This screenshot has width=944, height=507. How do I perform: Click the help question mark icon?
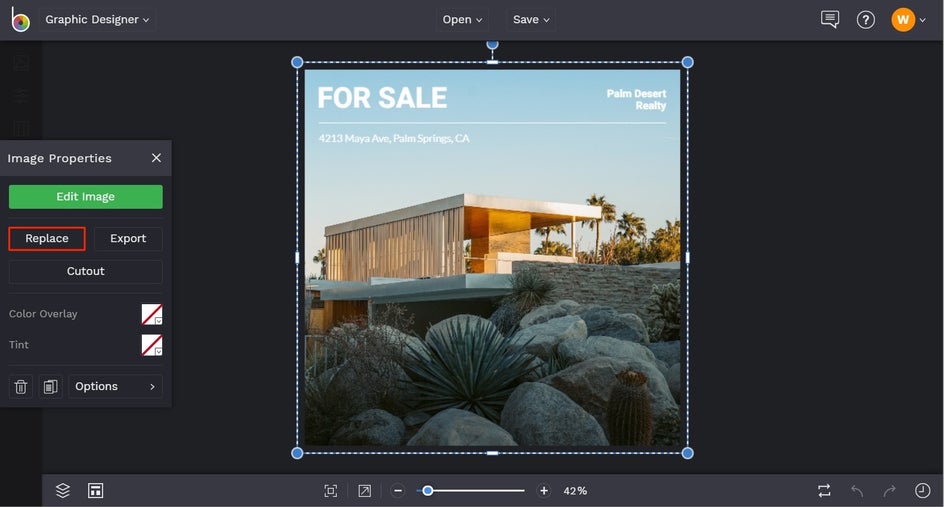pyautogui.click(x=866, y=20)
